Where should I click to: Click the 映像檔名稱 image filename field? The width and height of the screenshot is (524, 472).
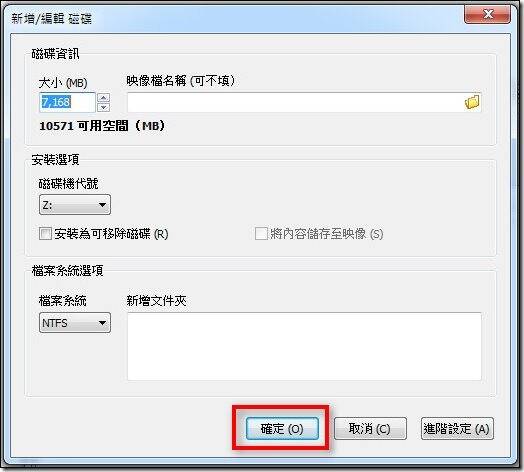coord(304,102)
